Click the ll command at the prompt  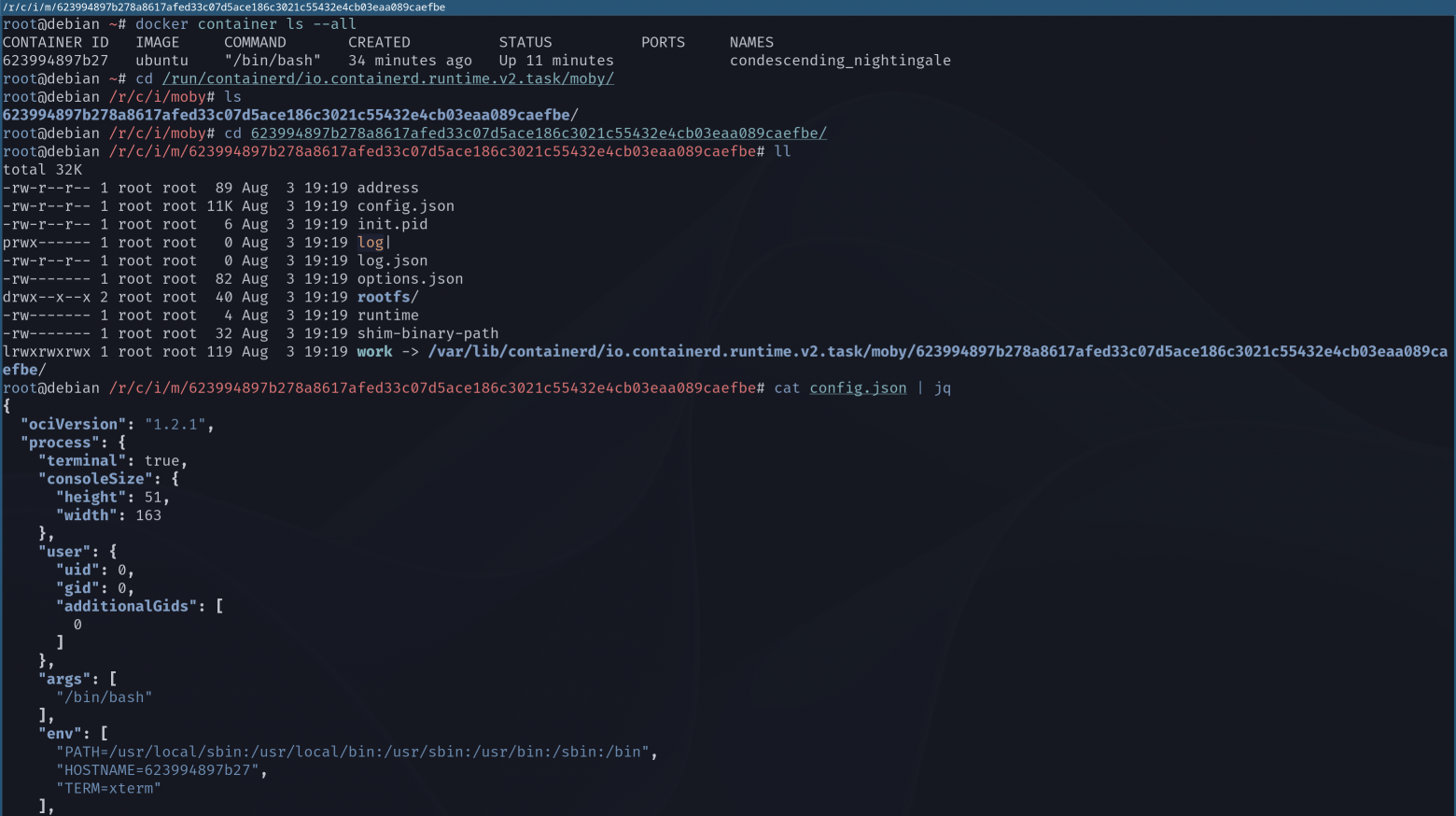782,151
